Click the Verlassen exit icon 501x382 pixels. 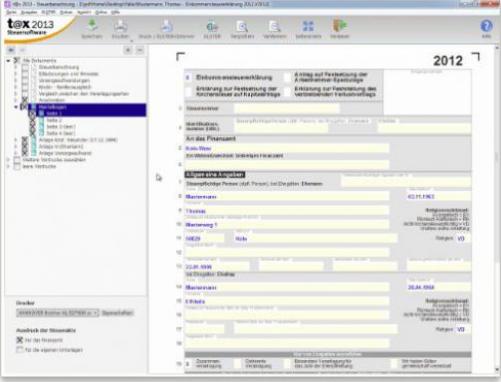point(340,26)
